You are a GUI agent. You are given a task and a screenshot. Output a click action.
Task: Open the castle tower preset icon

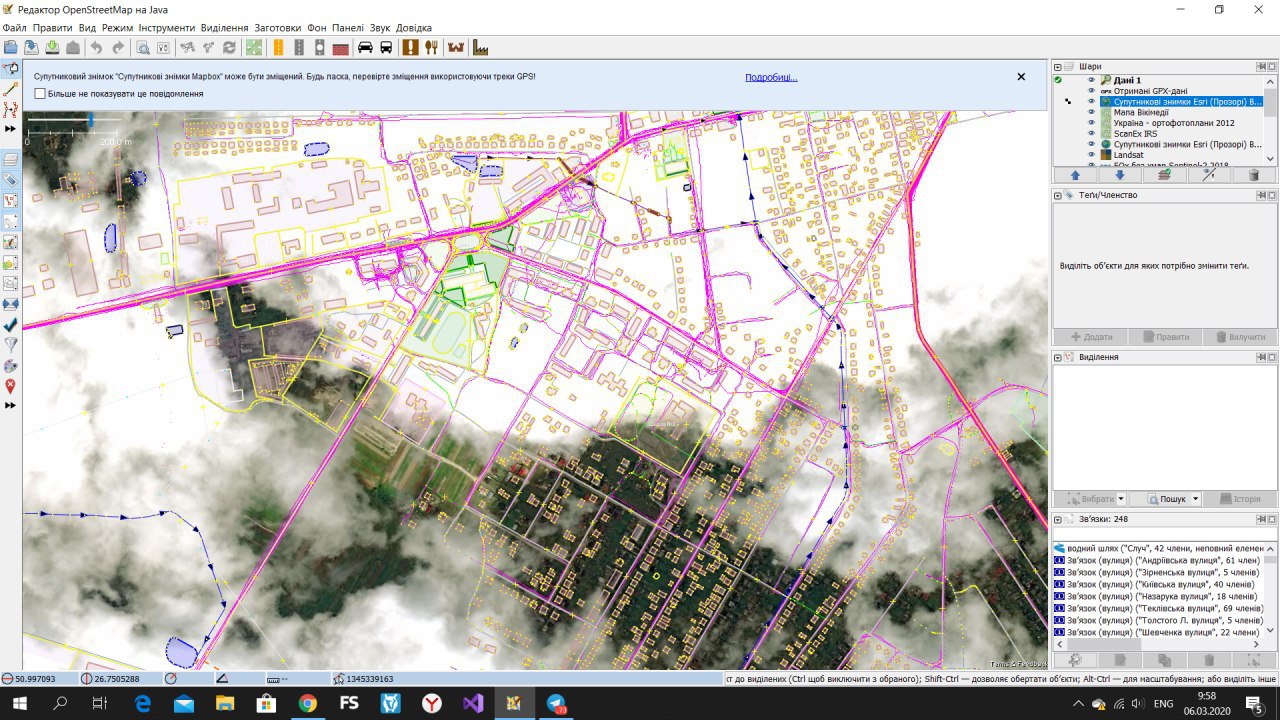pyautogui.click(x=457, y=47)
